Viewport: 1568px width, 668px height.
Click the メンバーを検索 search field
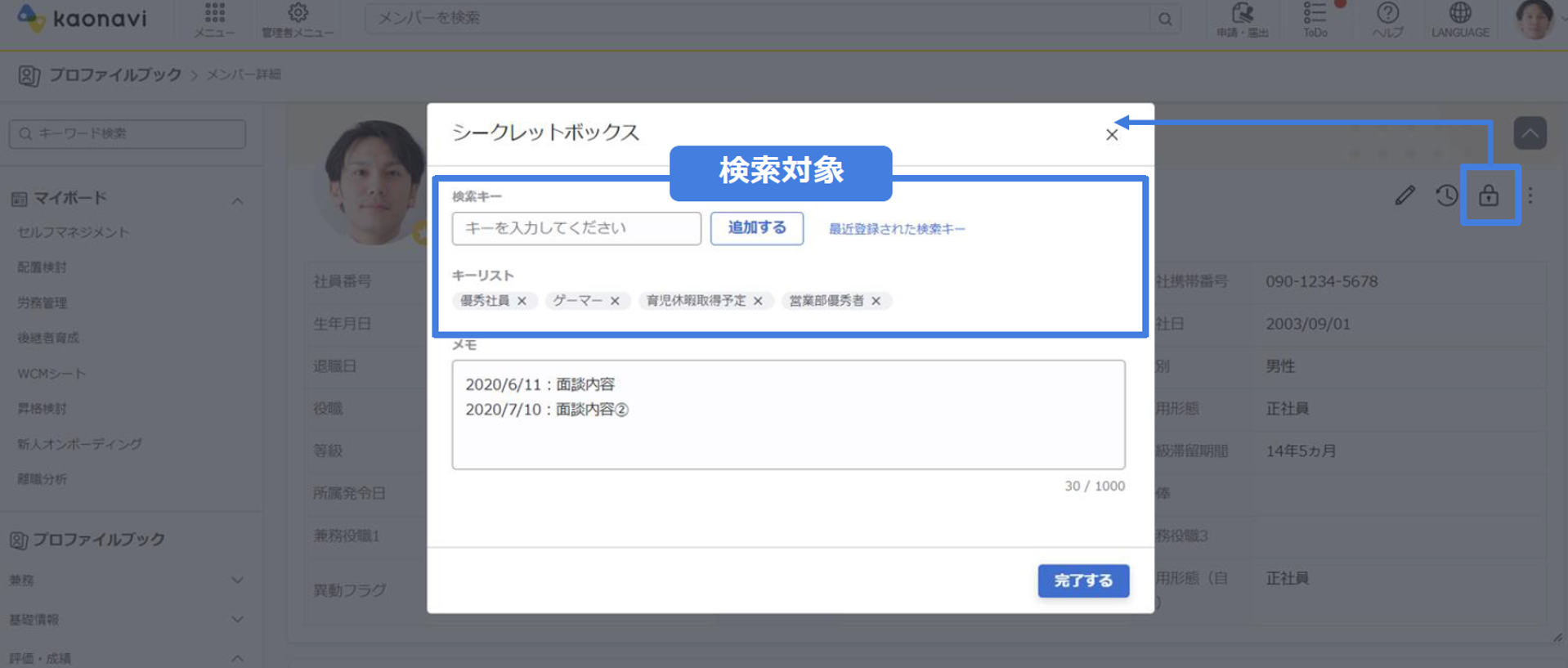[x=758, y=18]
